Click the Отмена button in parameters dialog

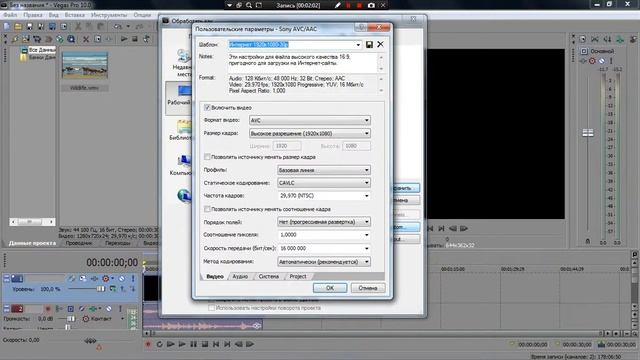pos(368,288)
